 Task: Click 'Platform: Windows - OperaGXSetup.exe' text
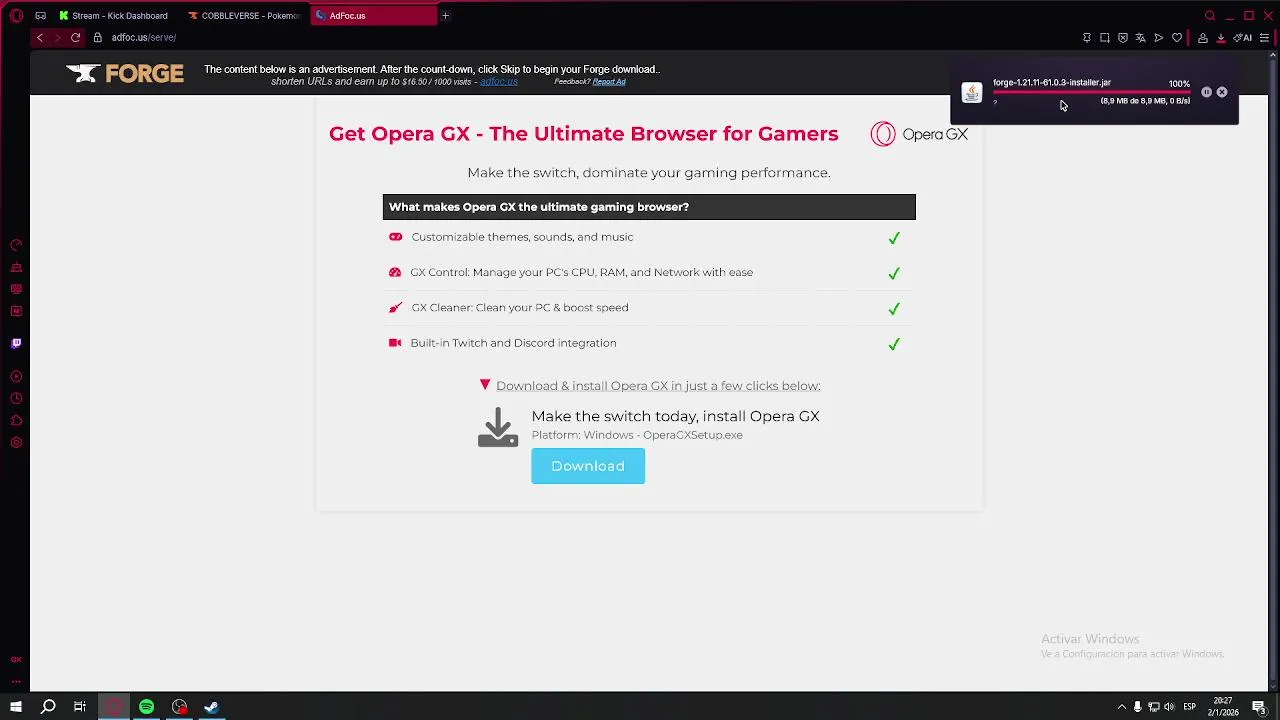click(x=637, y=435)
